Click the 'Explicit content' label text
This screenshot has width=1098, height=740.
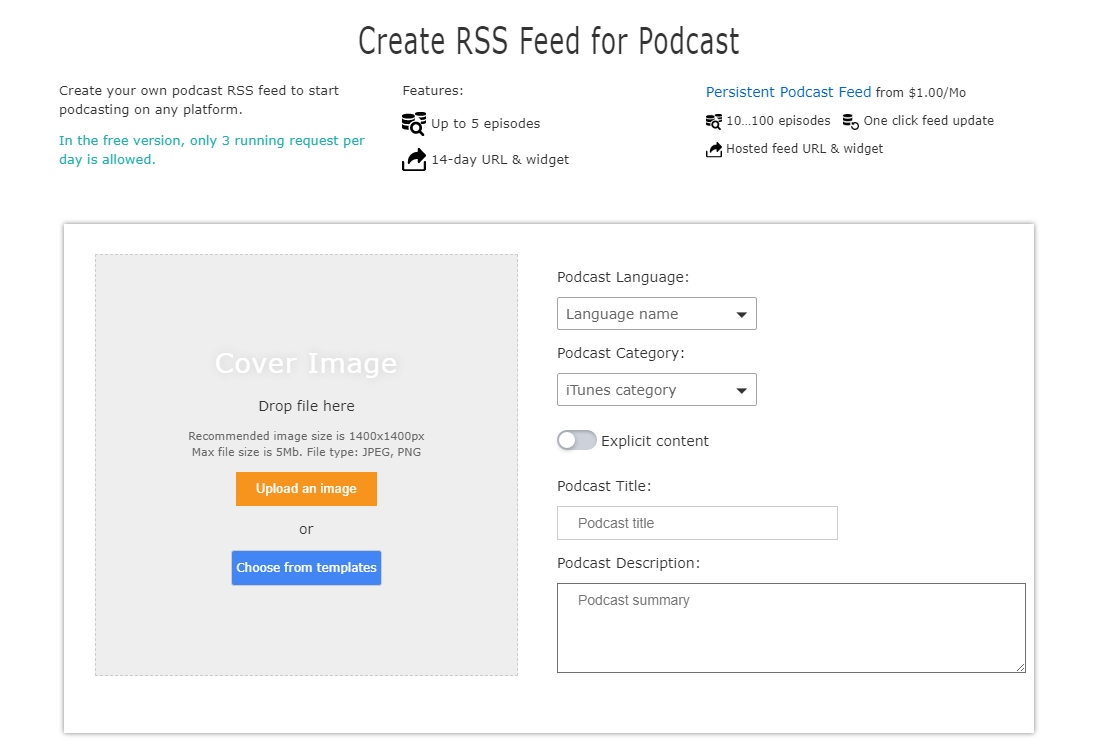tap(655, 441)
